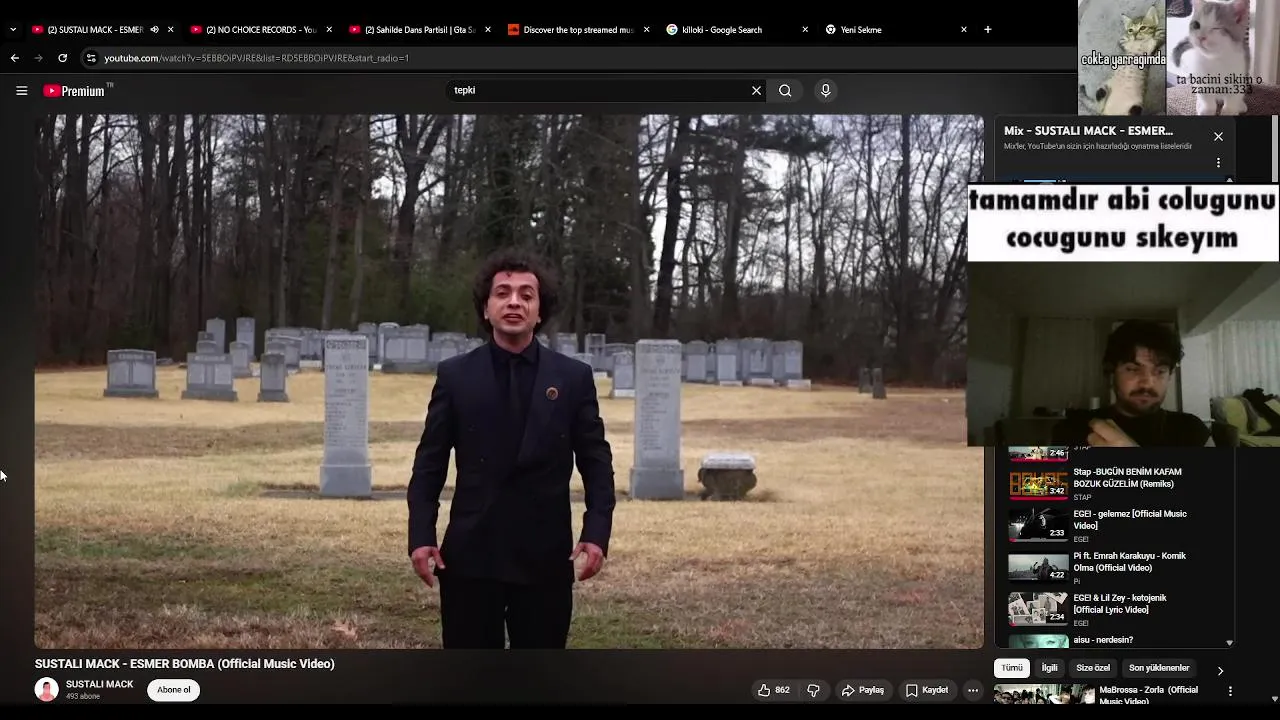The width and height of the screenshot is (1280, 720).
Task: Close the NO CHOICE RECORDS tab
Action: (x=329, y=29)
